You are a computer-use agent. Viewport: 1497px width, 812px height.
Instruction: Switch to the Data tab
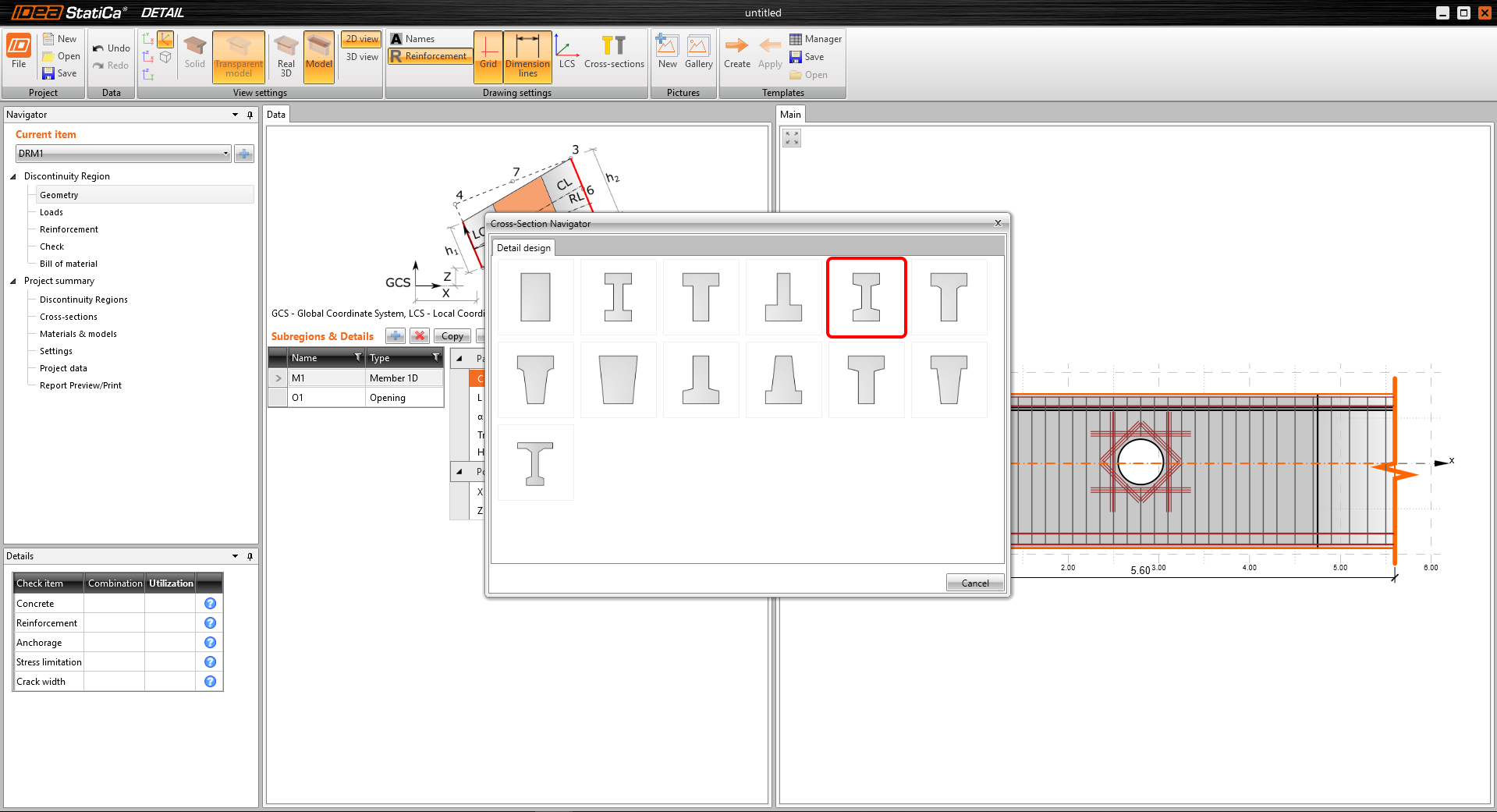point(276,115)
